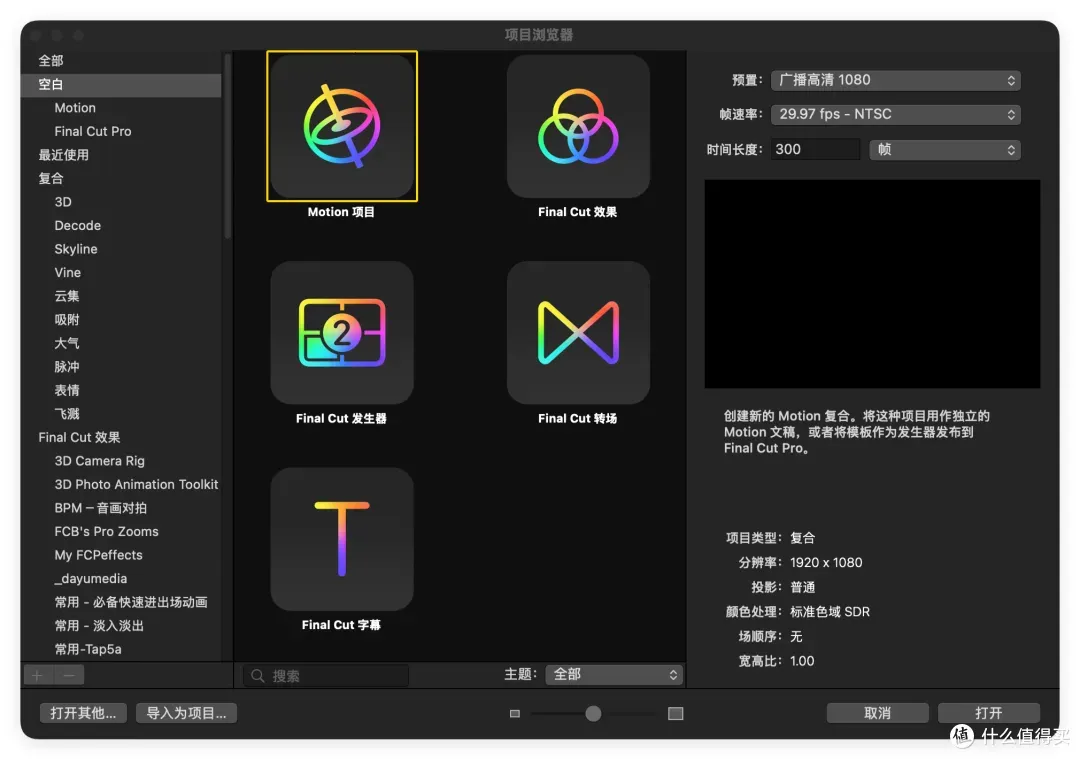Adjust the thumbnail size slider

593,714
